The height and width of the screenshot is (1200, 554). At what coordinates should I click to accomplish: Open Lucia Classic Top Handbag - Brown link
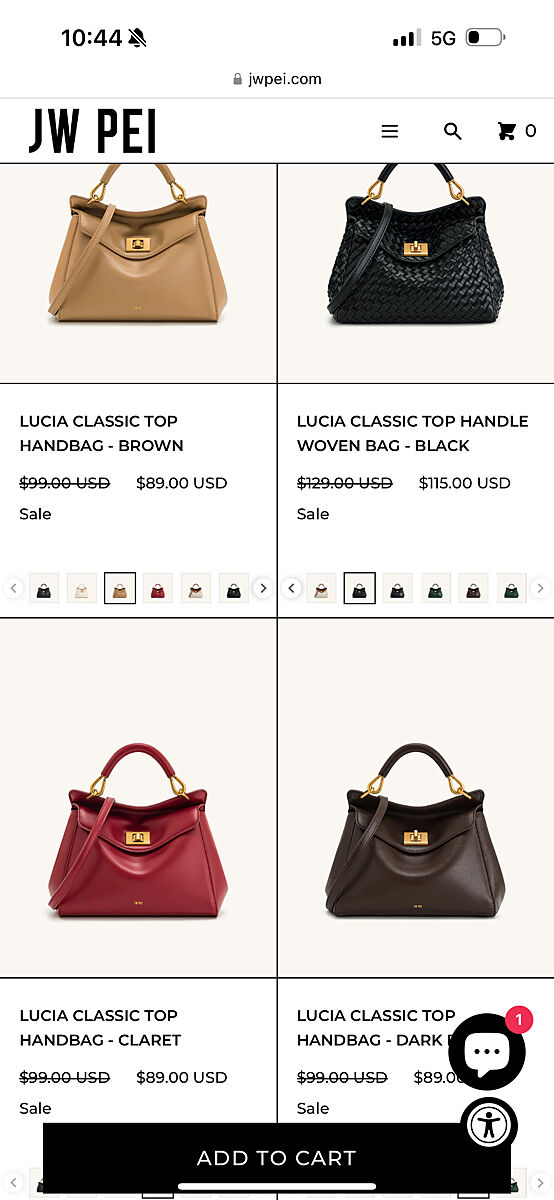click(x=102, y=433)
